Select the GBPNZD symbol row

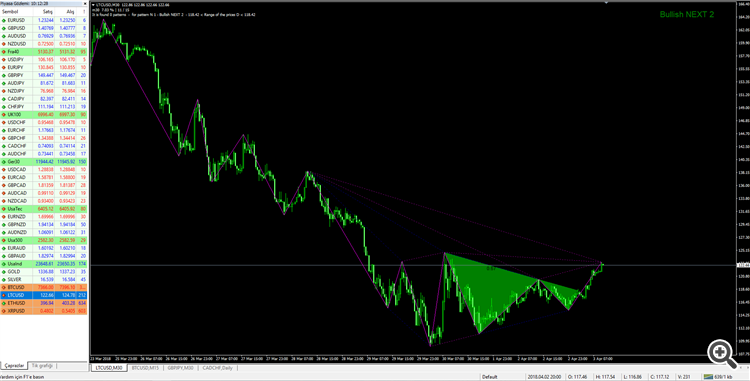[x=44, y=224]
